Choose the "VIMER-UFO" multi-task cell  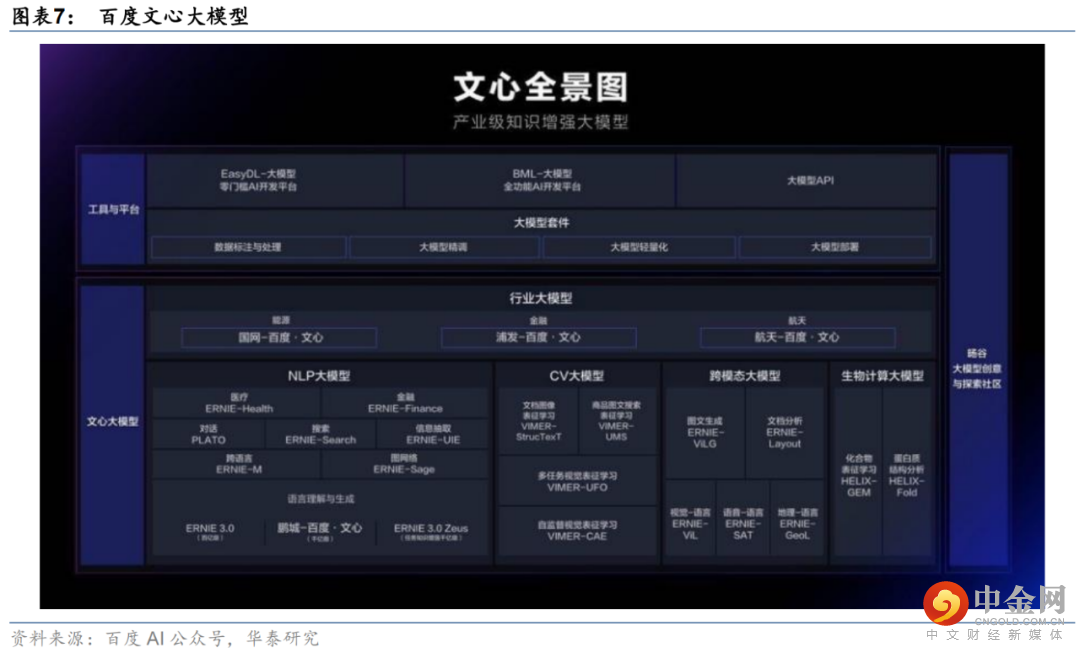coord(577,481)
